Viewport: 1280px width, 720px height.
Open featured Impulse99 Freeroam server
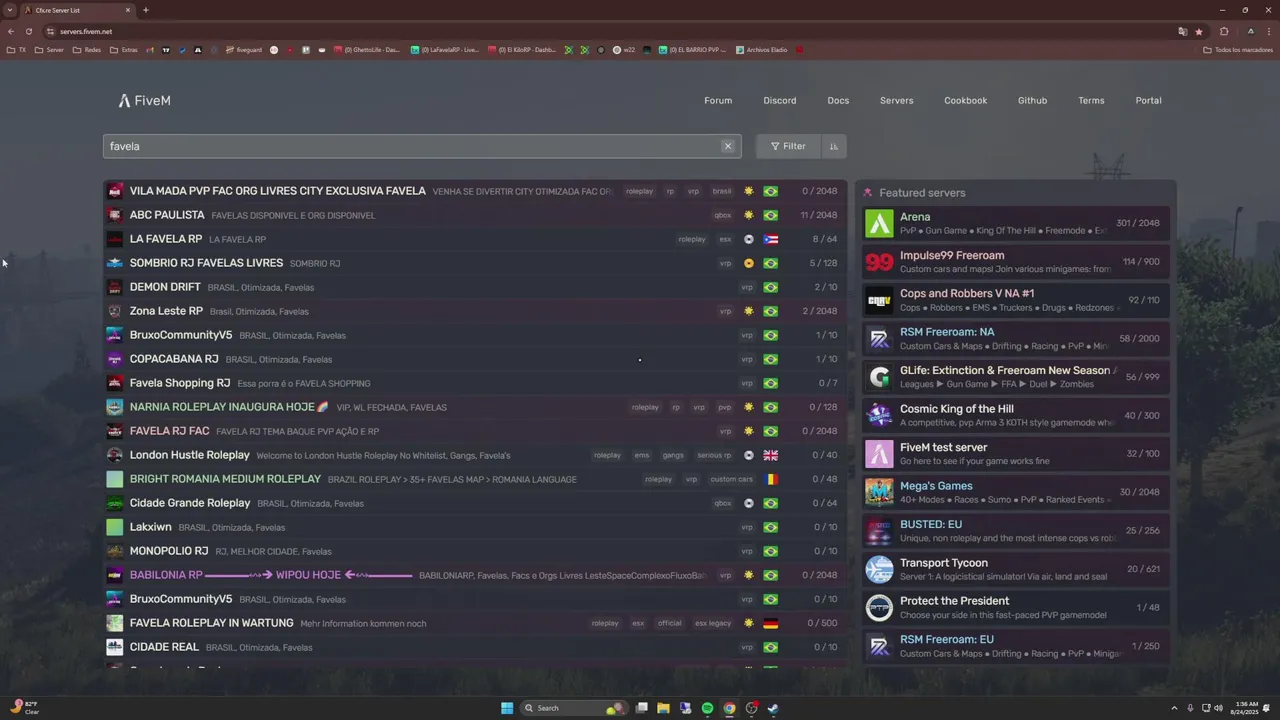[x=1016, y=262]
